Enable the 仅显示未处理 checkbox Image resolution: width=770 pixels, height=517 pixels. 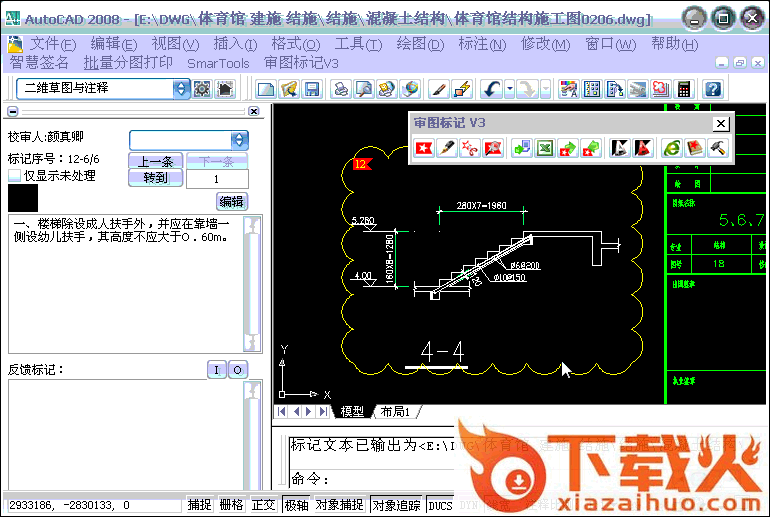click(15, 175)
